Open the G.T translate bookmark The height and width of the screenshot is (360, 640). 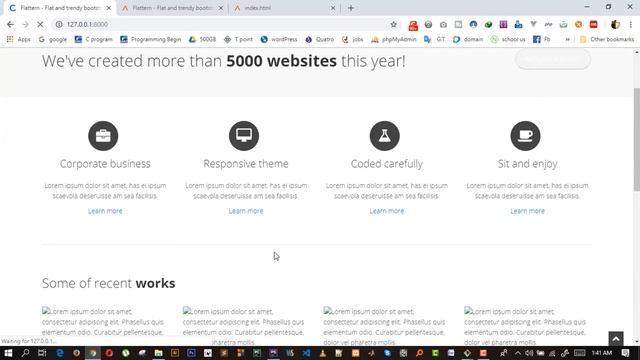pyautogui.click(x=434, y=39)
